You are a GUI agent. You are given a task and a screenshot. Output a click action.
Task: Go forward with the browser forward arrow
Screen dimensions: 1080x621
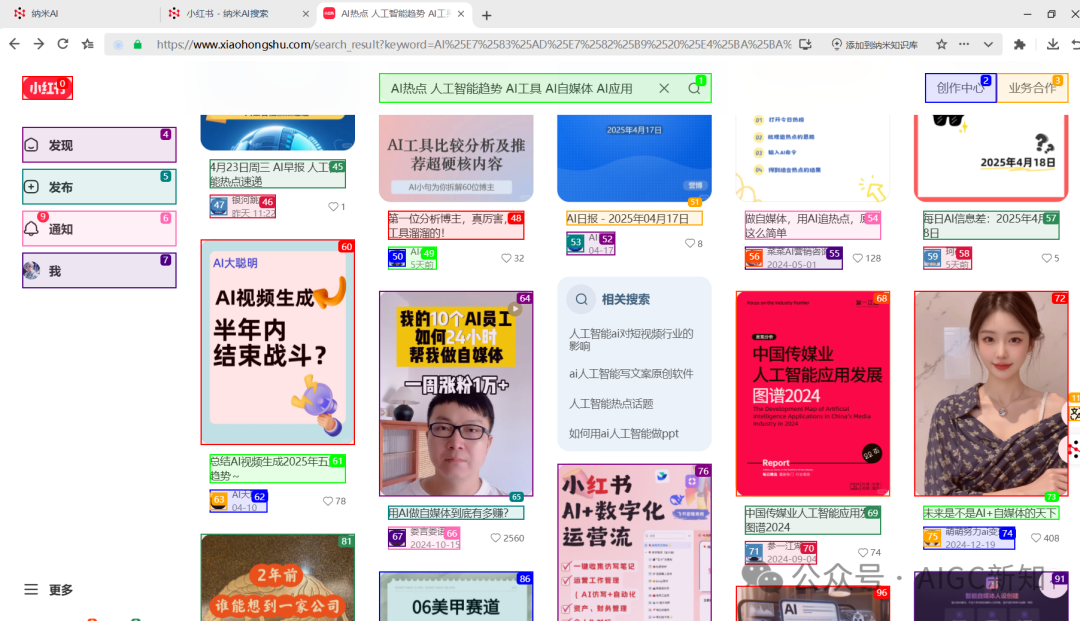click(39, 44)
